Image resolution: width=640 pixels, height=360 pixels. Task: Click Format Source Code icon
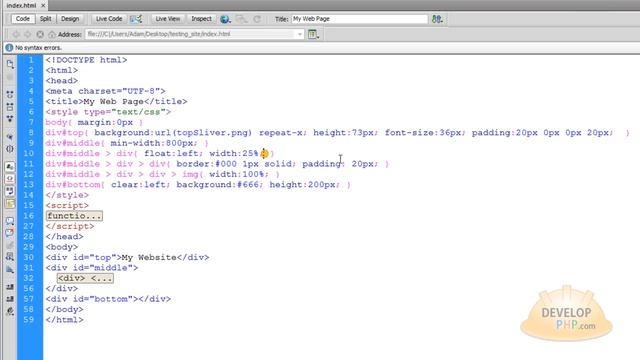click(x=10, y=311)
